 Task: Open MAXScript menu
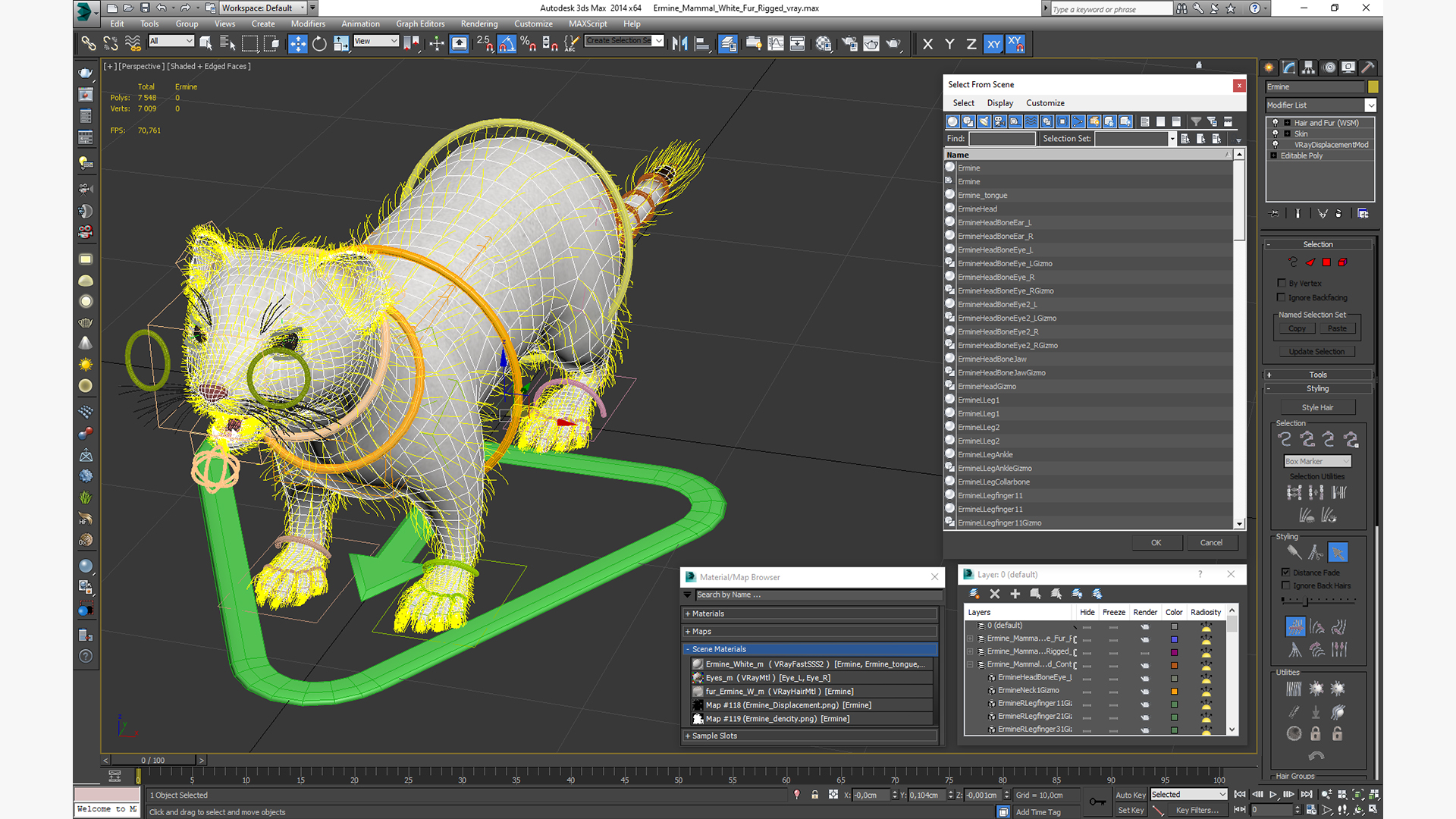pyautogui.click(x=588, y=24)
